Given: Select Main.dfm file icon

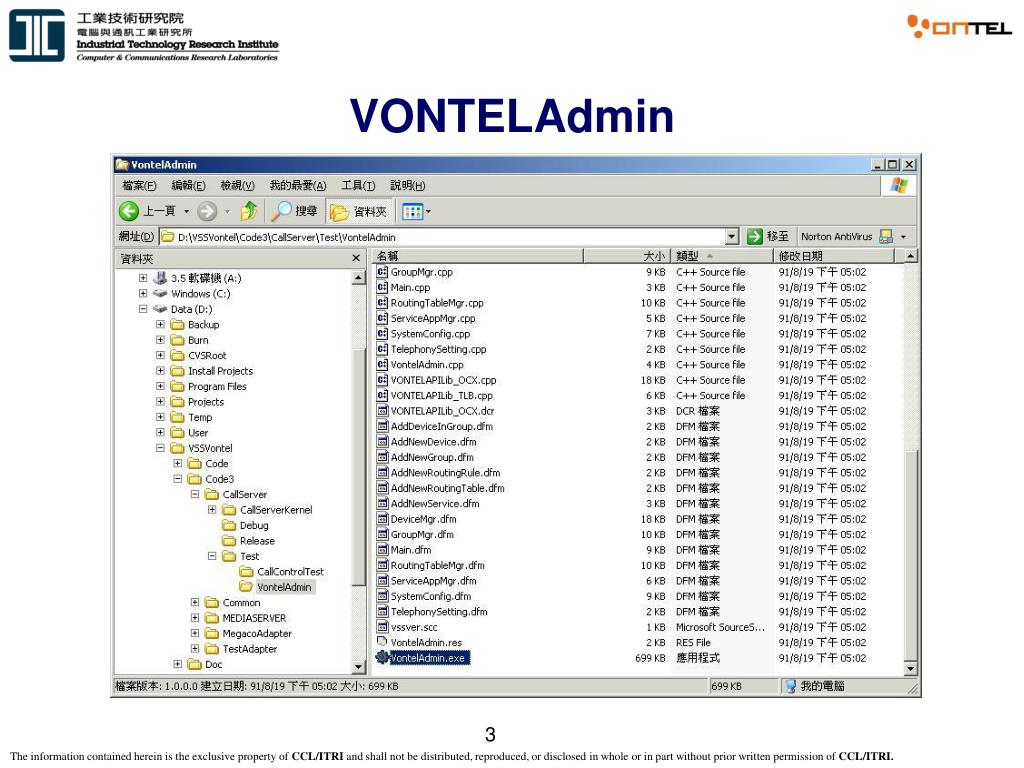Looking at the screenshot, I should 383,550.
